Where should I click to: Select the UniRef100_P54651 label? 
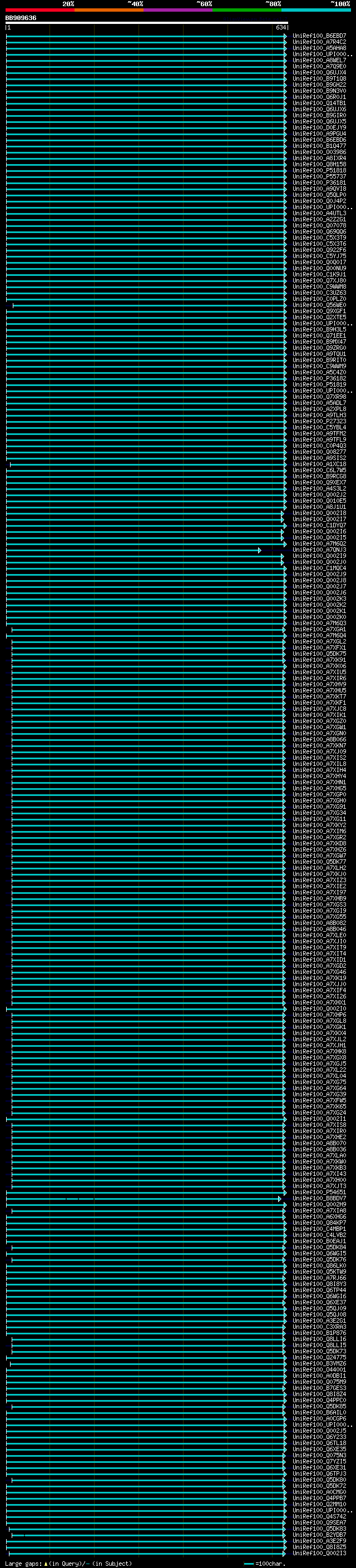click(x=319, y=1193)
